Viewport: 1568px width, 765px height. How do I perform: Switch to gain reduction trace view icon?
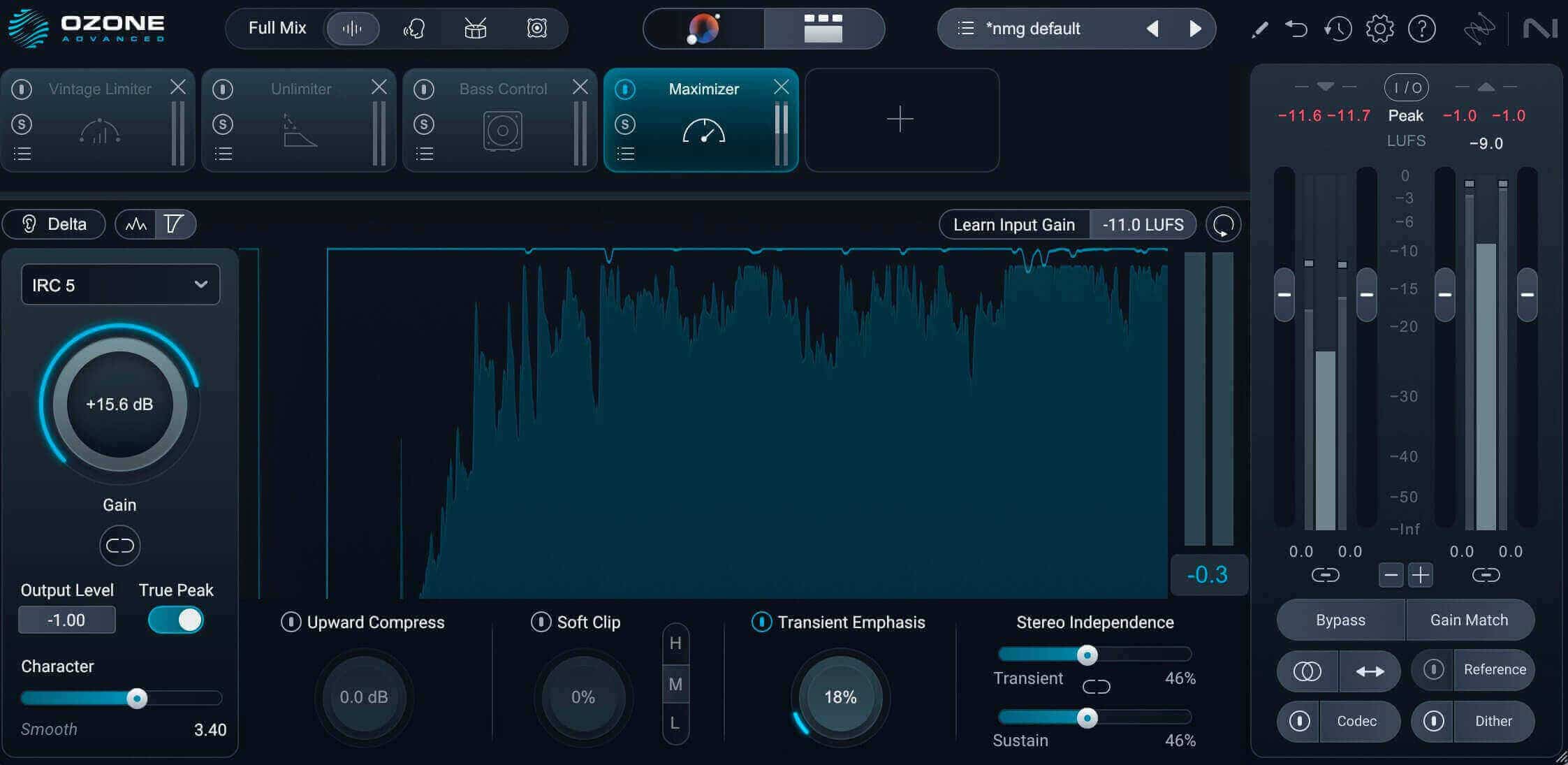(x=175, y=224)
